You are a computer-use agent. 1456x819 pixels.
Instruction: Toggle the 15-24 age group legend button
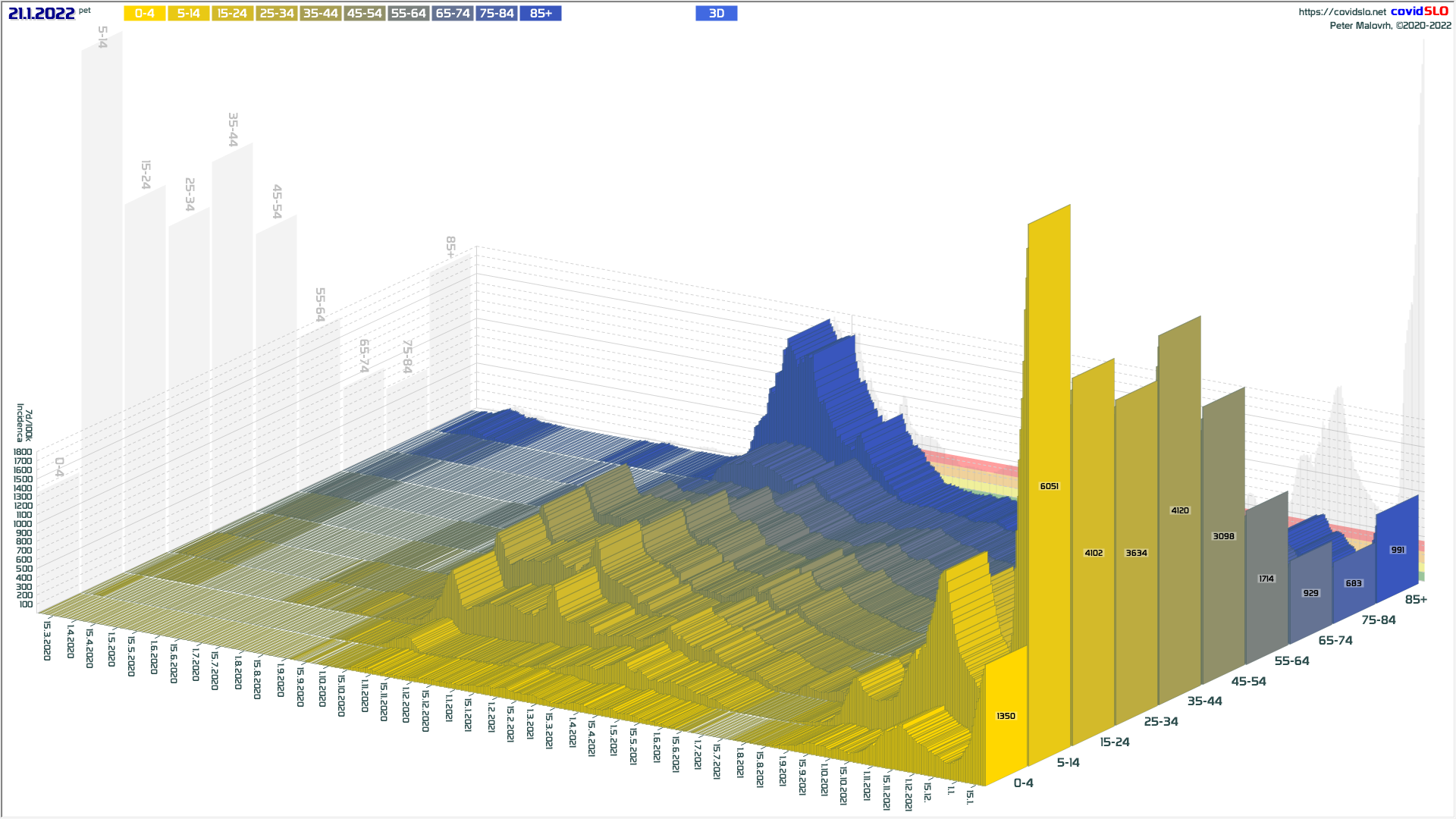(x=233, y=14)
